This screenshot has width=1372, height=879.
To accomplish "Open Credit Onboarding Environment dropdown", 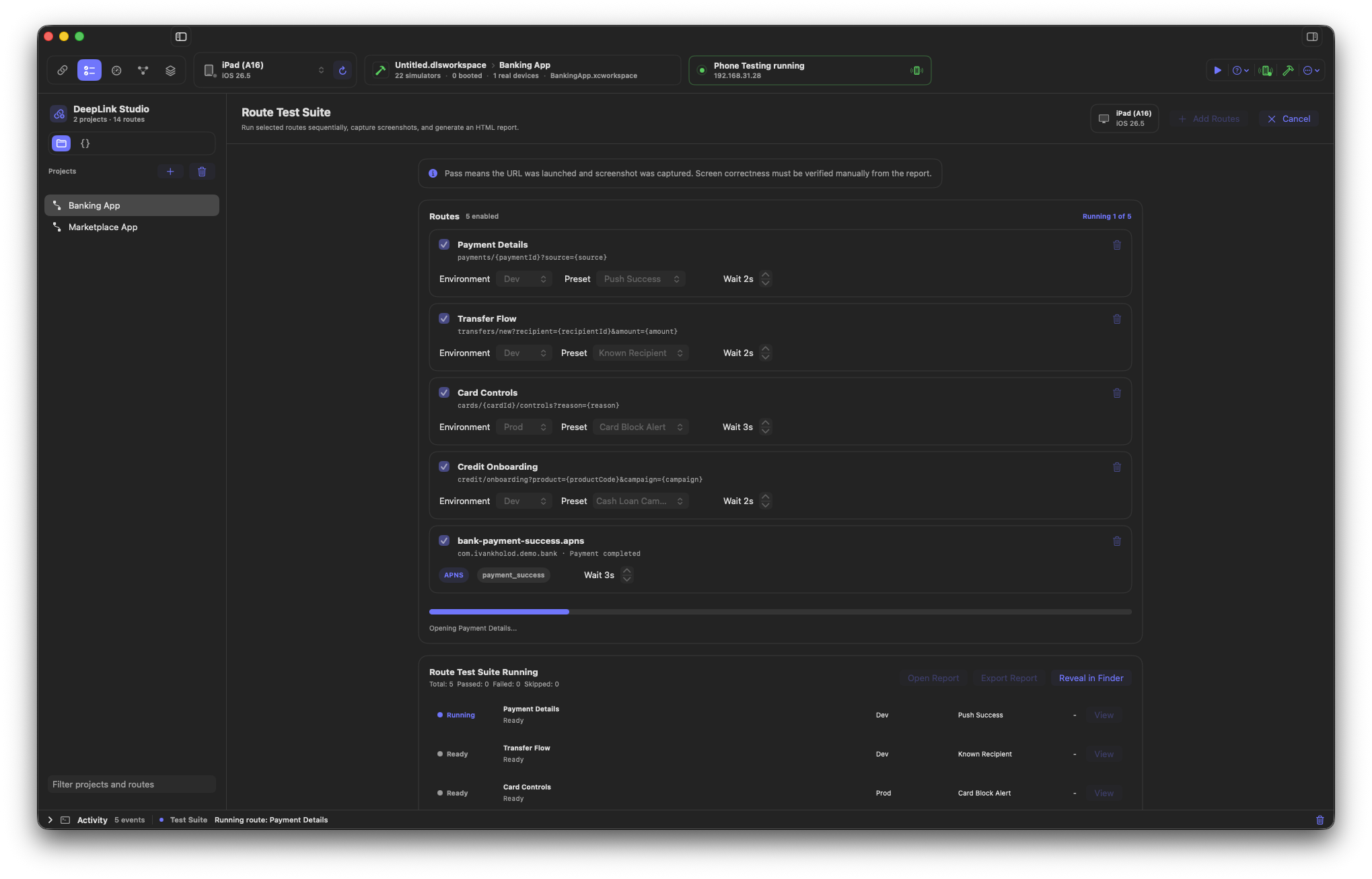I will (x=524, y=501).
